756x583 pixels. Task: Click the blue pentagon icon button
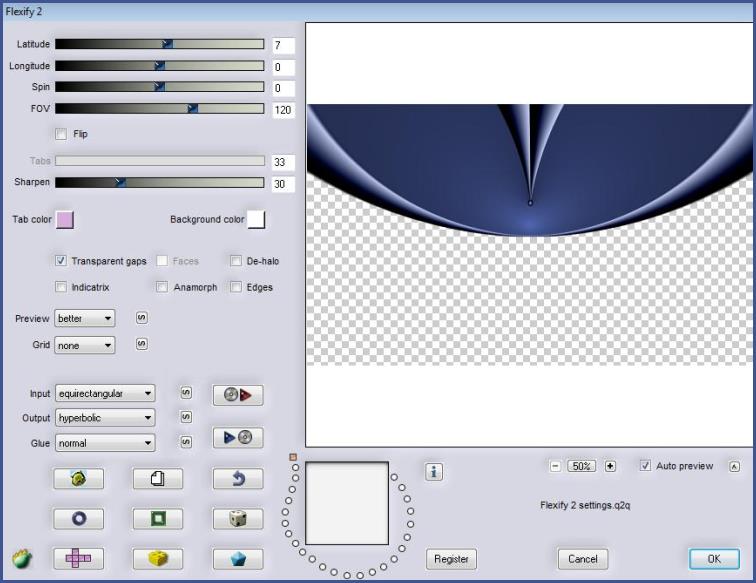pos(238,559)
